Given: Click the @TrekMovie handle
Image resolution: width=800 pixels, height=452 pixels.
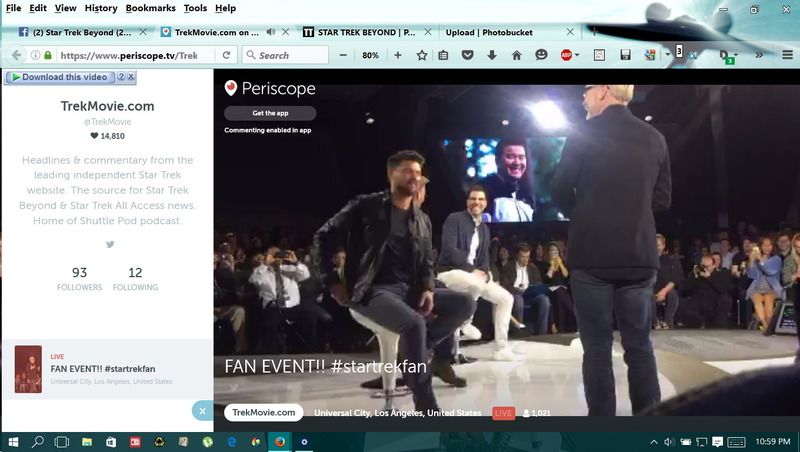Looking at the screenshot, I should pos(107,122).
